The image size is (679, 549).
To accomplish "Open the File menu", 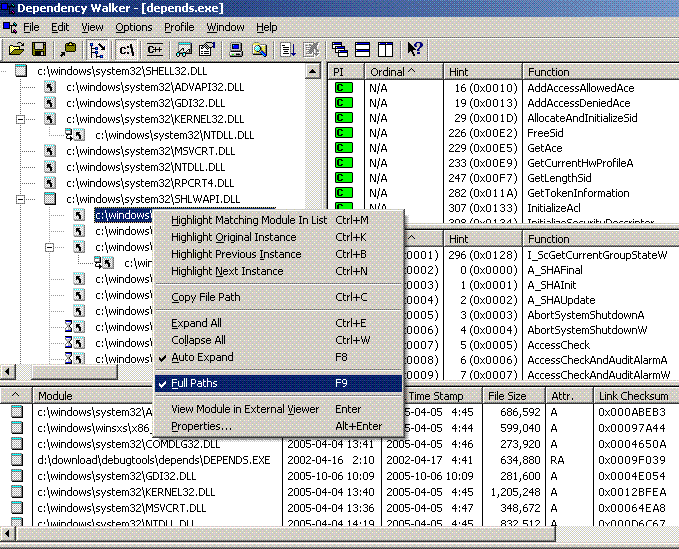I will click(x=31, y=27).
